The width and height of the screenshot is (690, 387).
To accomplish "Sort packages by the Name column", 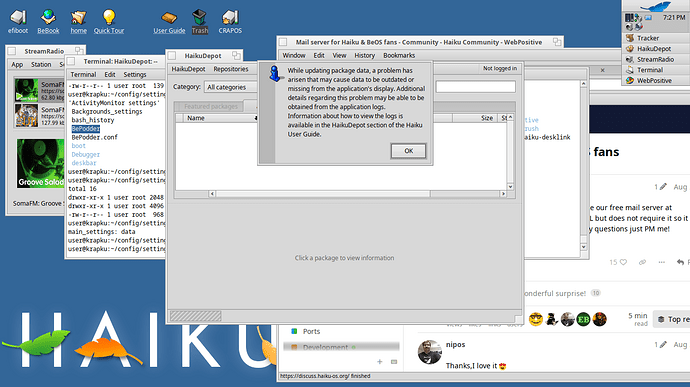I will point(220,118).
